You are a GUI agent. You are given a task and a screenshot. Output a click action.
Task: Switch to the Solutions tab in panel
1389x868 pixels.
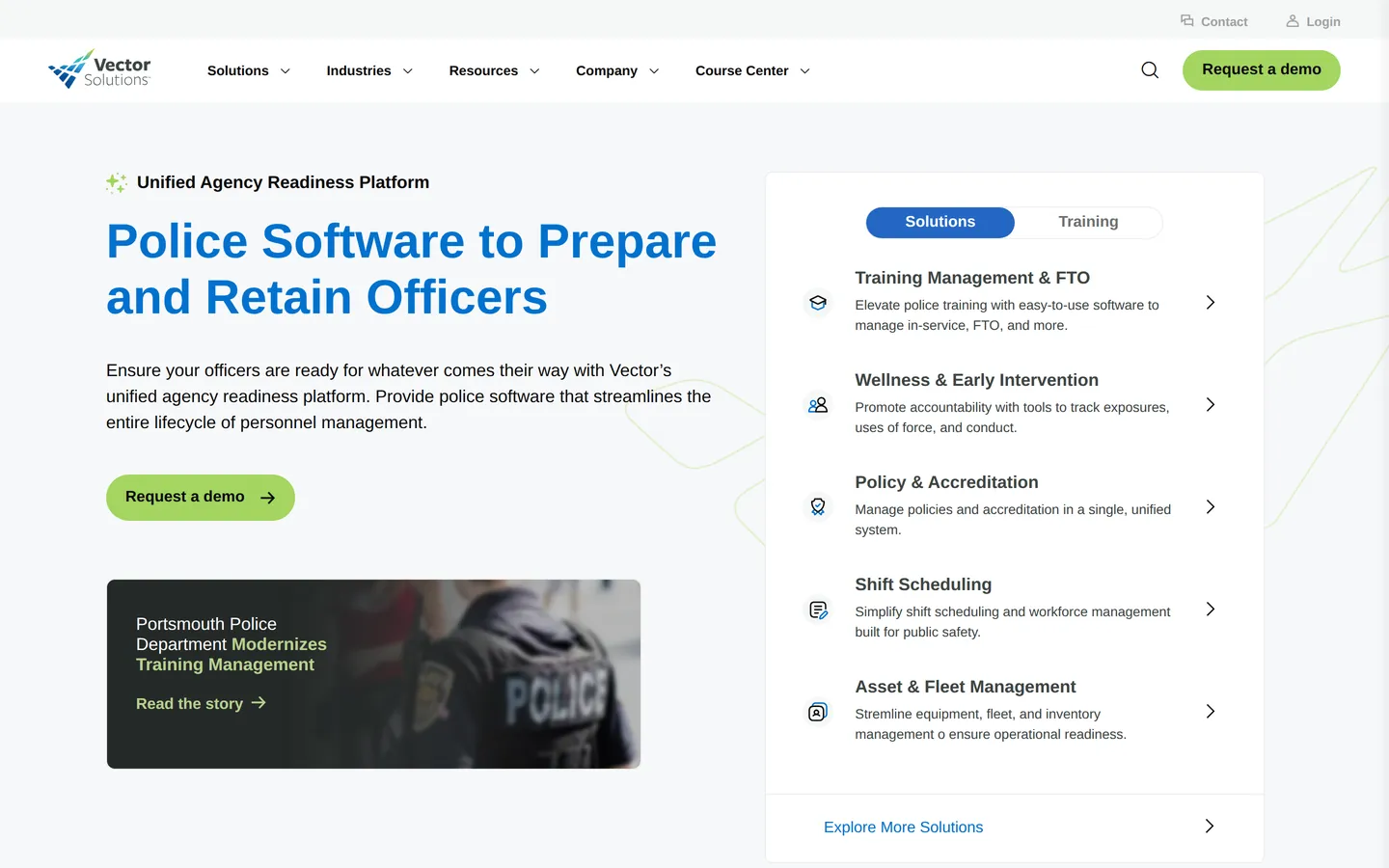pyautogui.click(x=940, y=222)
